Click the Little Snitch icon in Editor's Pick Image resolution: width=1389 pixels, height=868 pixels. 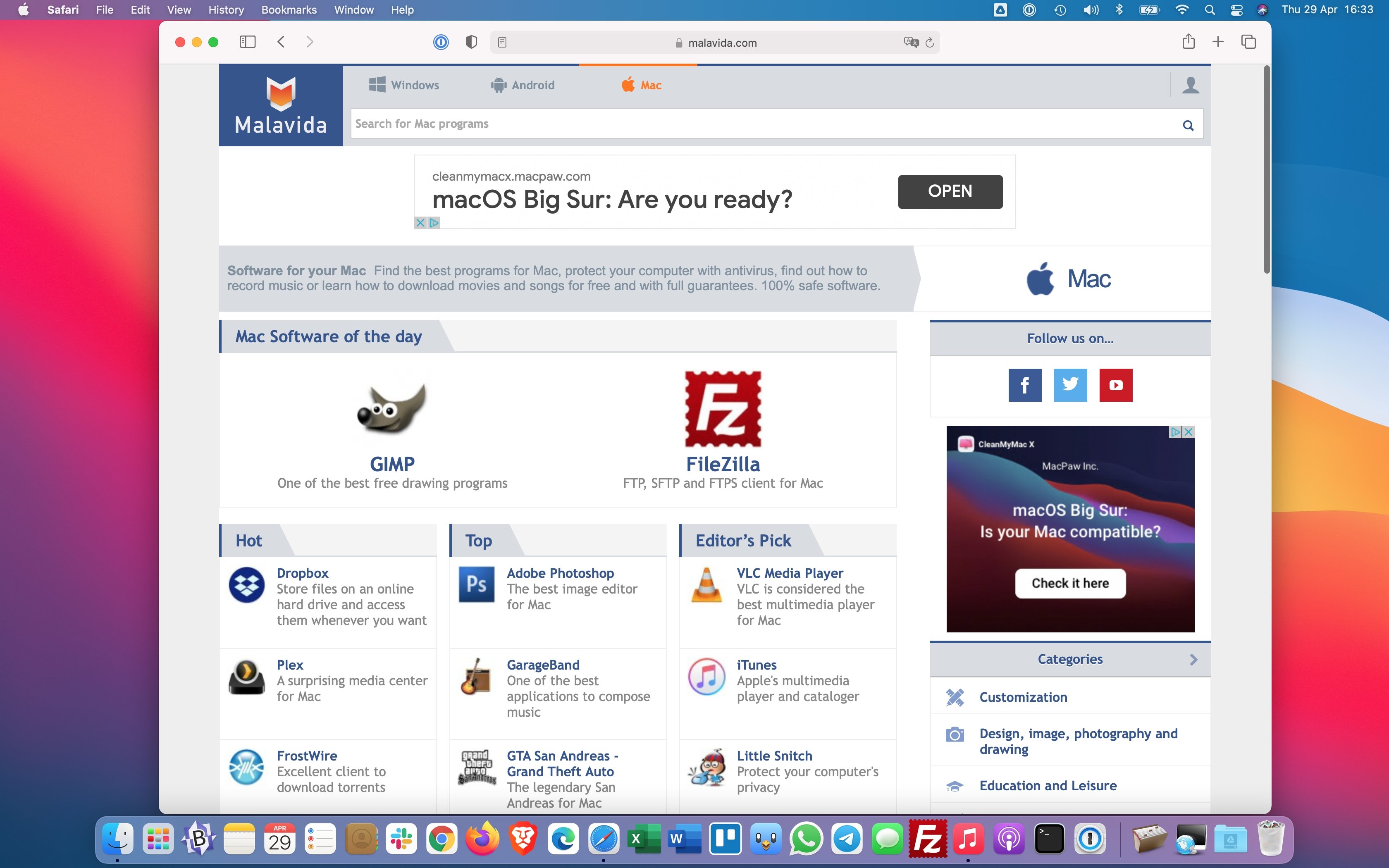[x=707, y=768]
